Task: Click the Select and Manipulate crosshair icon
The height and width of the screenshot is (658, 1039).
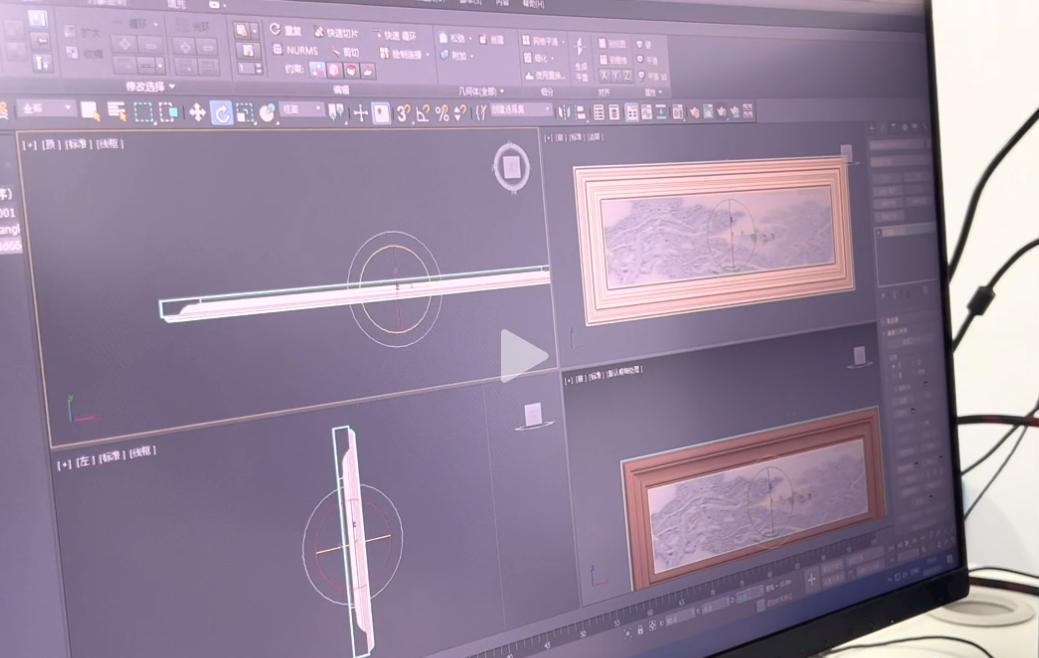Action: click(360, 114)
